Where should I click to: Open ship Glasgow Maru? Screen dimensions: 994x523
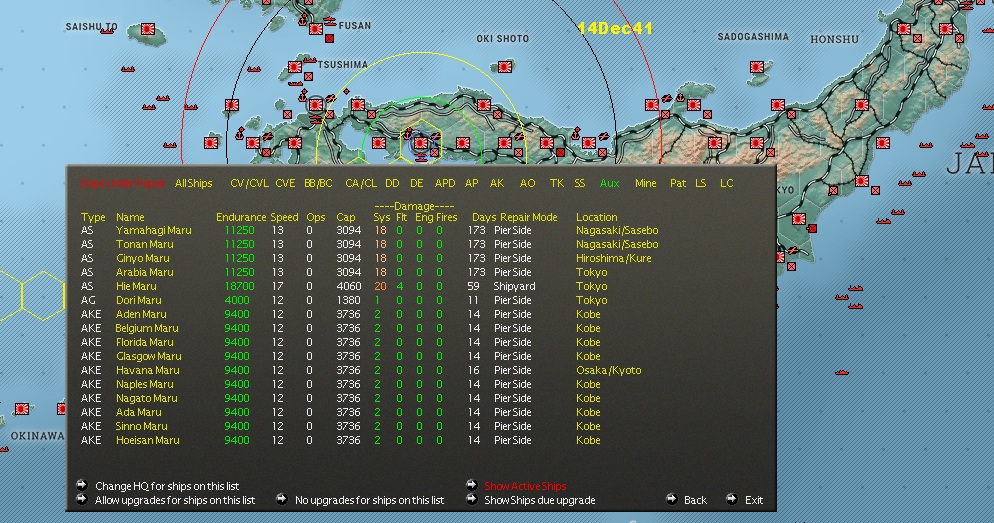(x=148, y=356)
